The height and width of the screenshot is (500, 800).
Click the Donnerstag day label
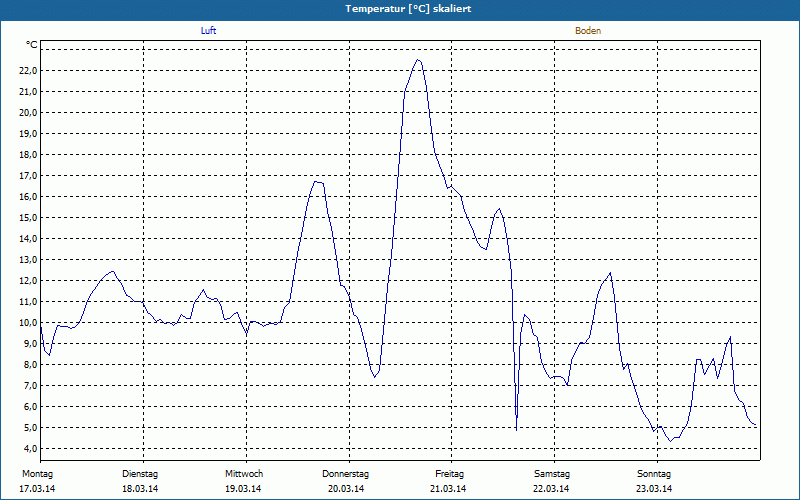pyautogui.click(x=345, y=474)
